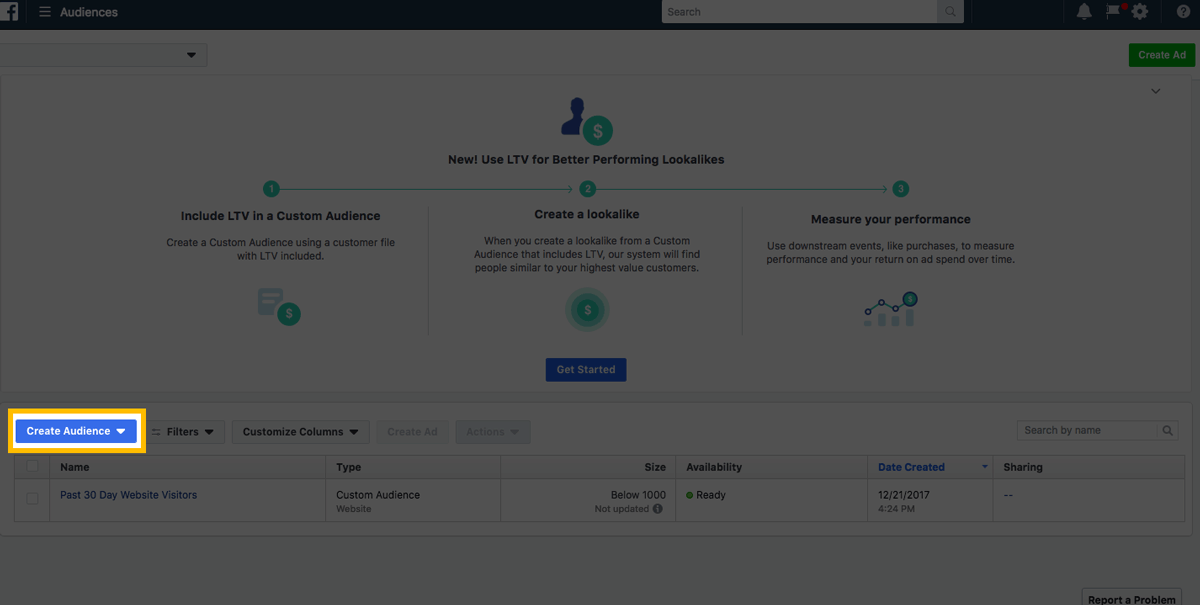Click the Get Started button
1200x605 pixels.
click(586, 369)
